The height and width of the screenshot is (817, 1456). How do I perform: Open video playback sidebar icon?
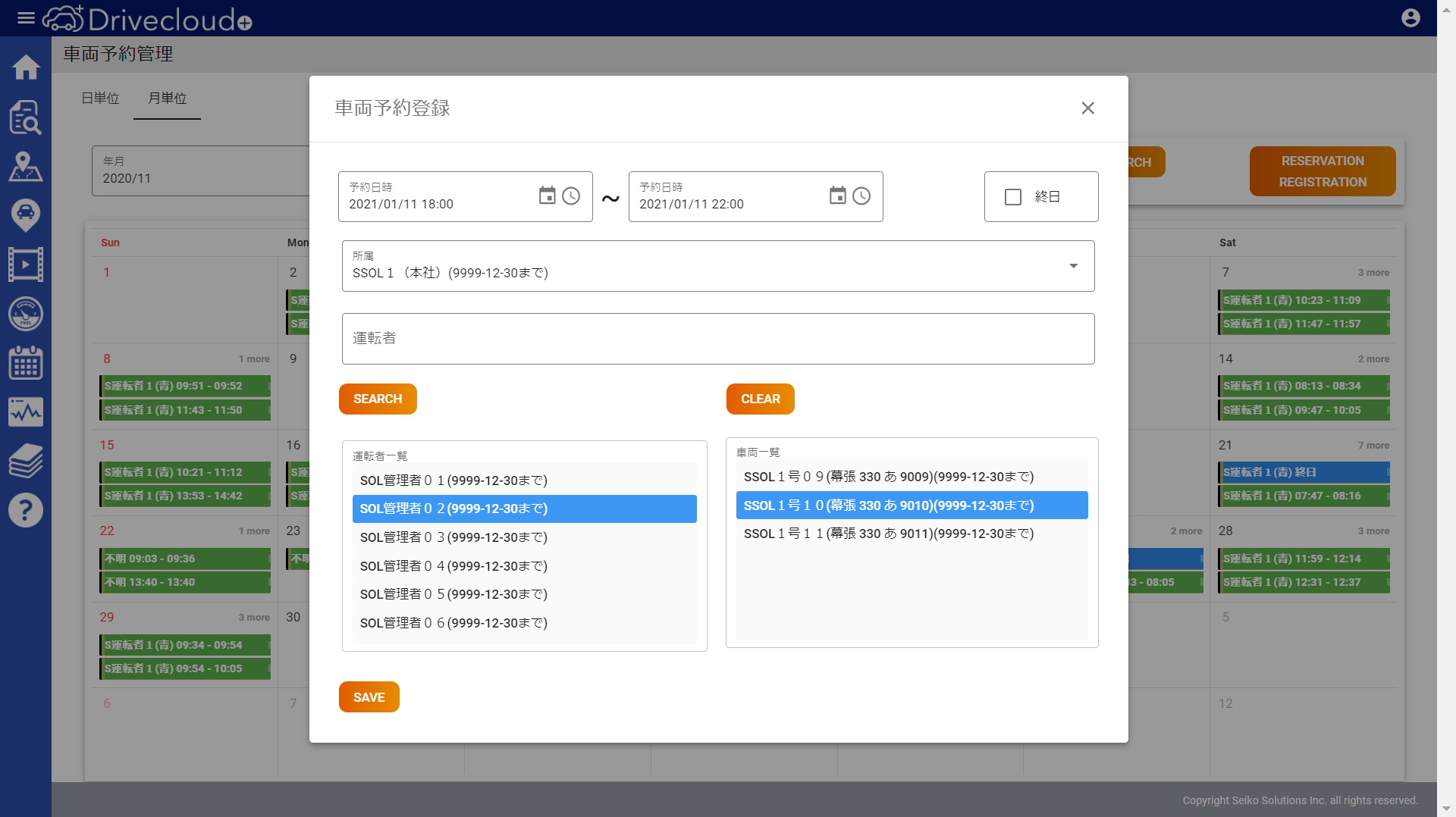[26, 265]
